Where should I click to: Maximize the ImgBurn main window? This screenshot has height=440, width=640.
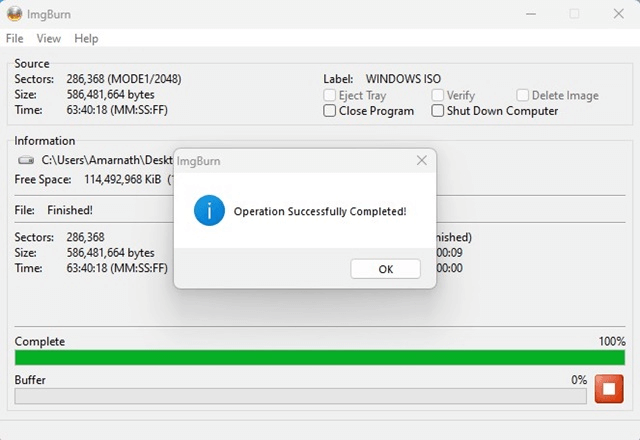tap(574, 14)
